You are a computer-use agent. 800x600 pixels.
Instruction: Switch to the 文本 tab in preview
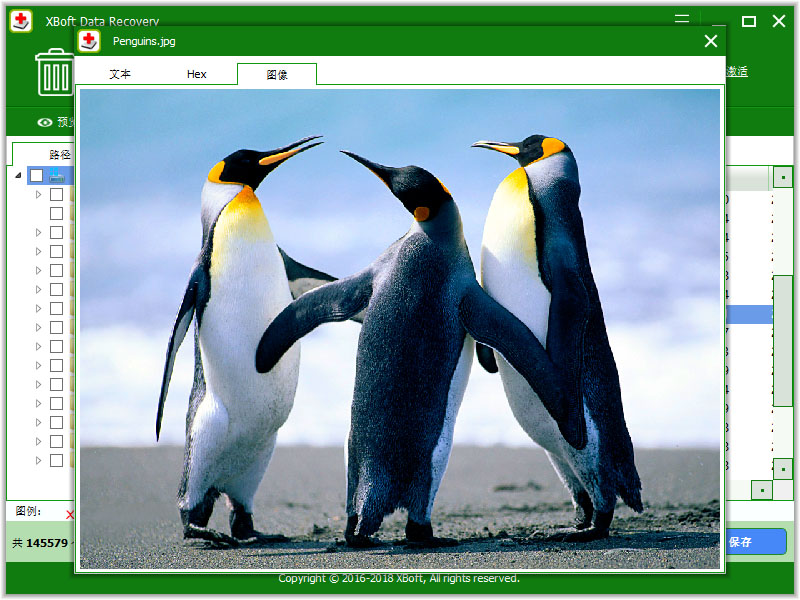point(120,74)
